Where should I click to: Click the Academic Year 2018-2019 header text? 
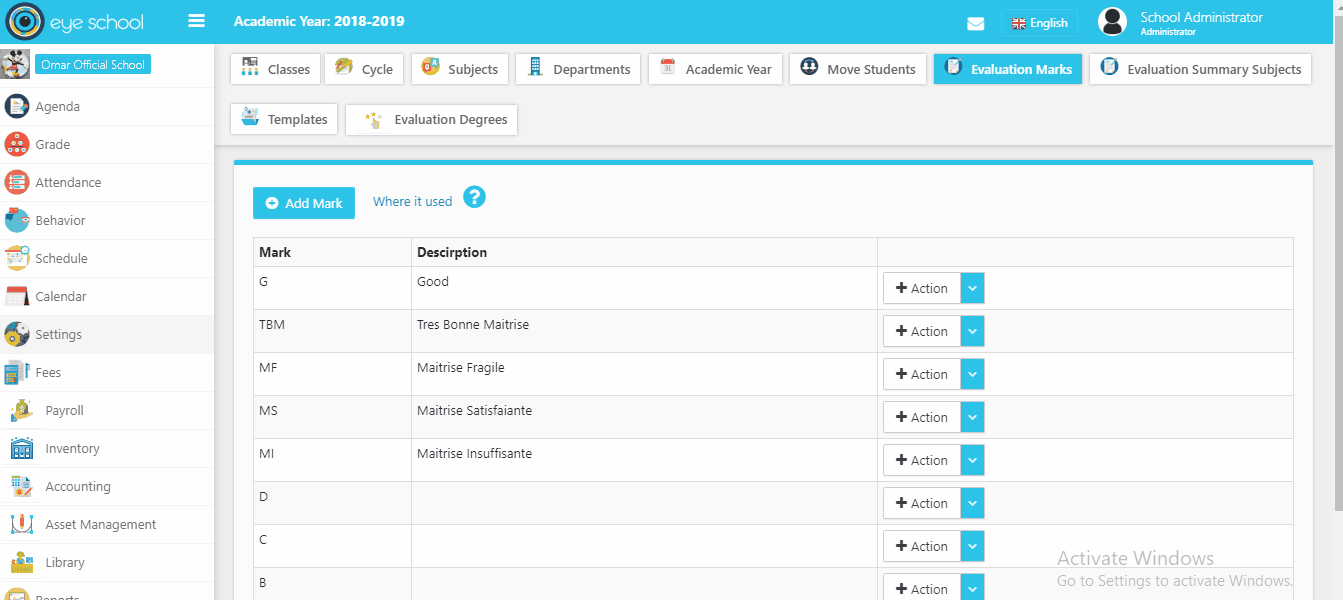[319, 21]
